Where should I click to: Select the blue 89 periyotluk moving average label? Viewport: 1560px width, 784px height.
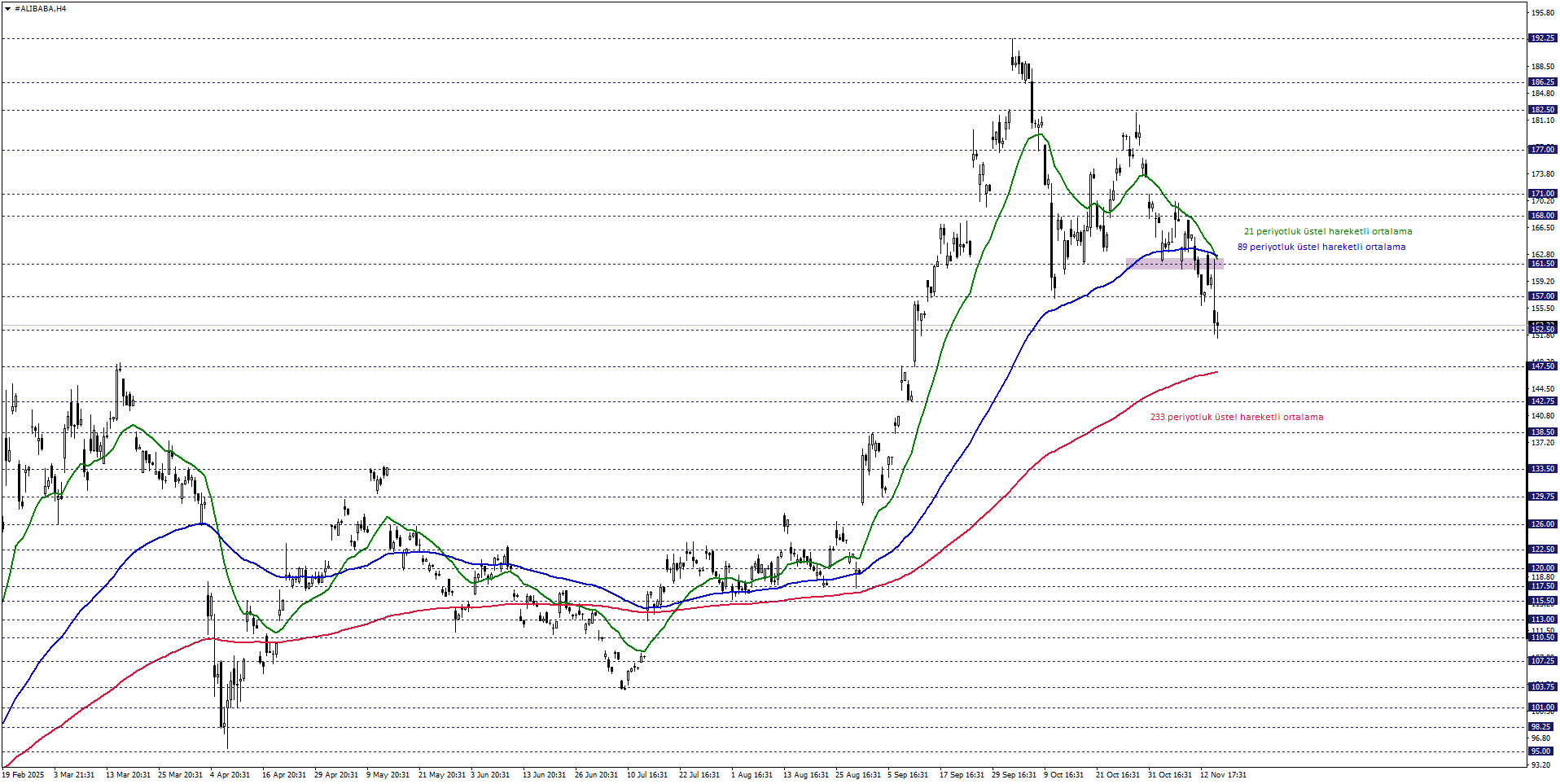click(1321, 247)
